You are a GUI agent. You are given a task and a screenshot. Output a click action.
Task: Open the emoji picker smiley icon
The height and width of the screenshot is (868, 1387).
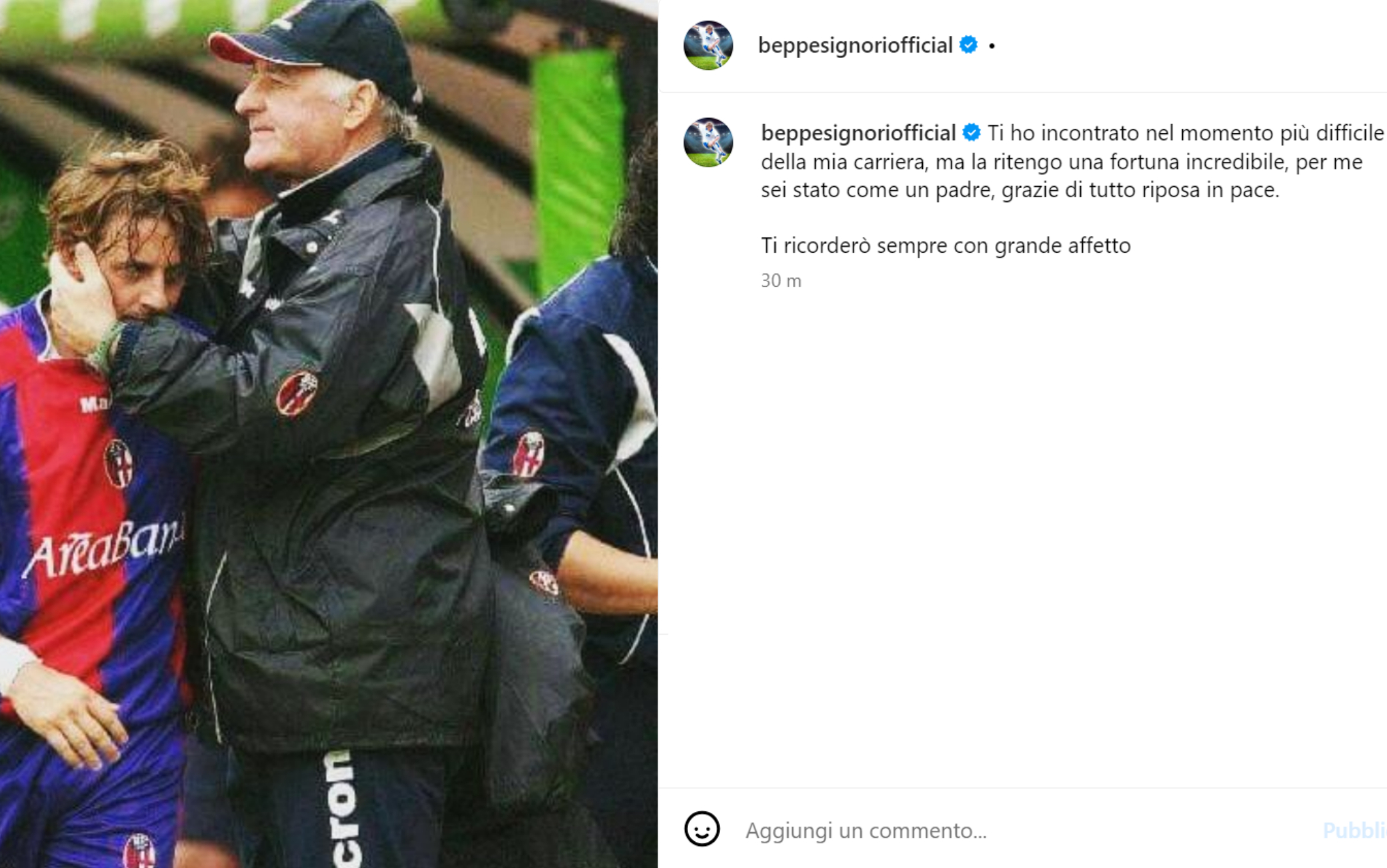[x=702, y=829]
